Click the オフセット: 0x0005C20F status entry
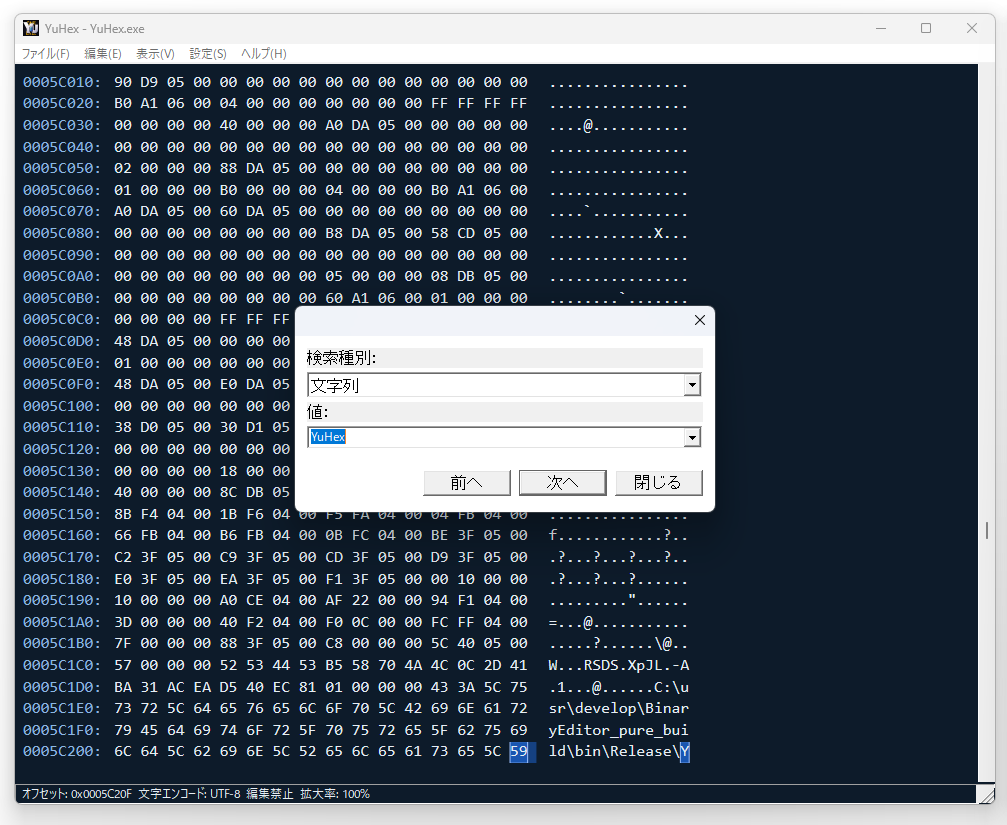Screen dimensions: 1007x825 point(76,794)
